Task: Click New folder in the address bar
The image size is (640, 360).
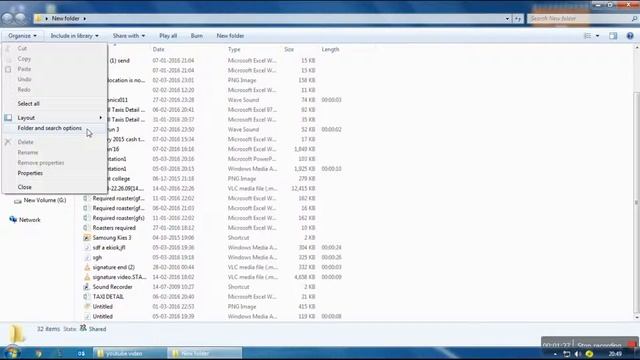Action: click(65, 18)
